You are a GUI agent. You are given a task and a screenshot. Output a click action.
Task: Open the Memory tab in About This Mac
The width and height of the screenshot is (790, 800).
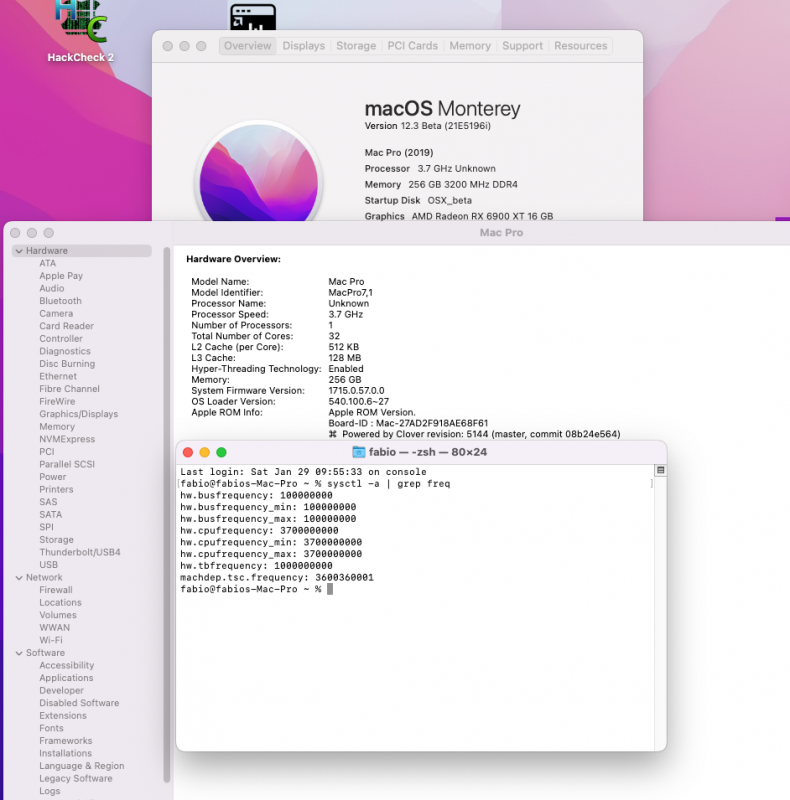pyautogui.click(x=470, y=46)
